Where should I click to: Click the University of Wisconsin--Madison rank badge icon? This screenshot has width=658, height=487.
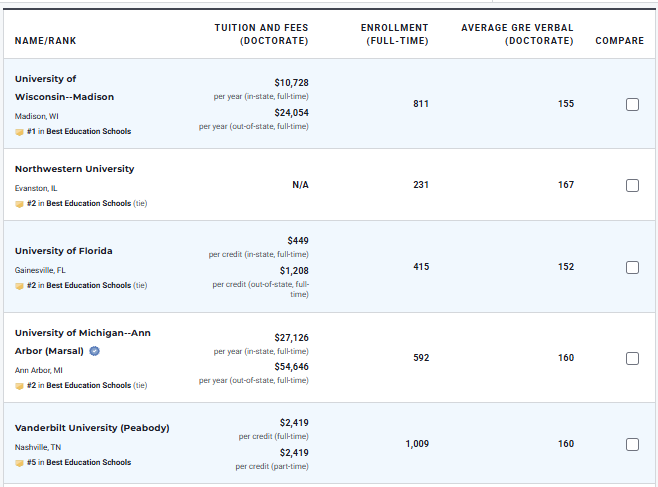(19, 131)
